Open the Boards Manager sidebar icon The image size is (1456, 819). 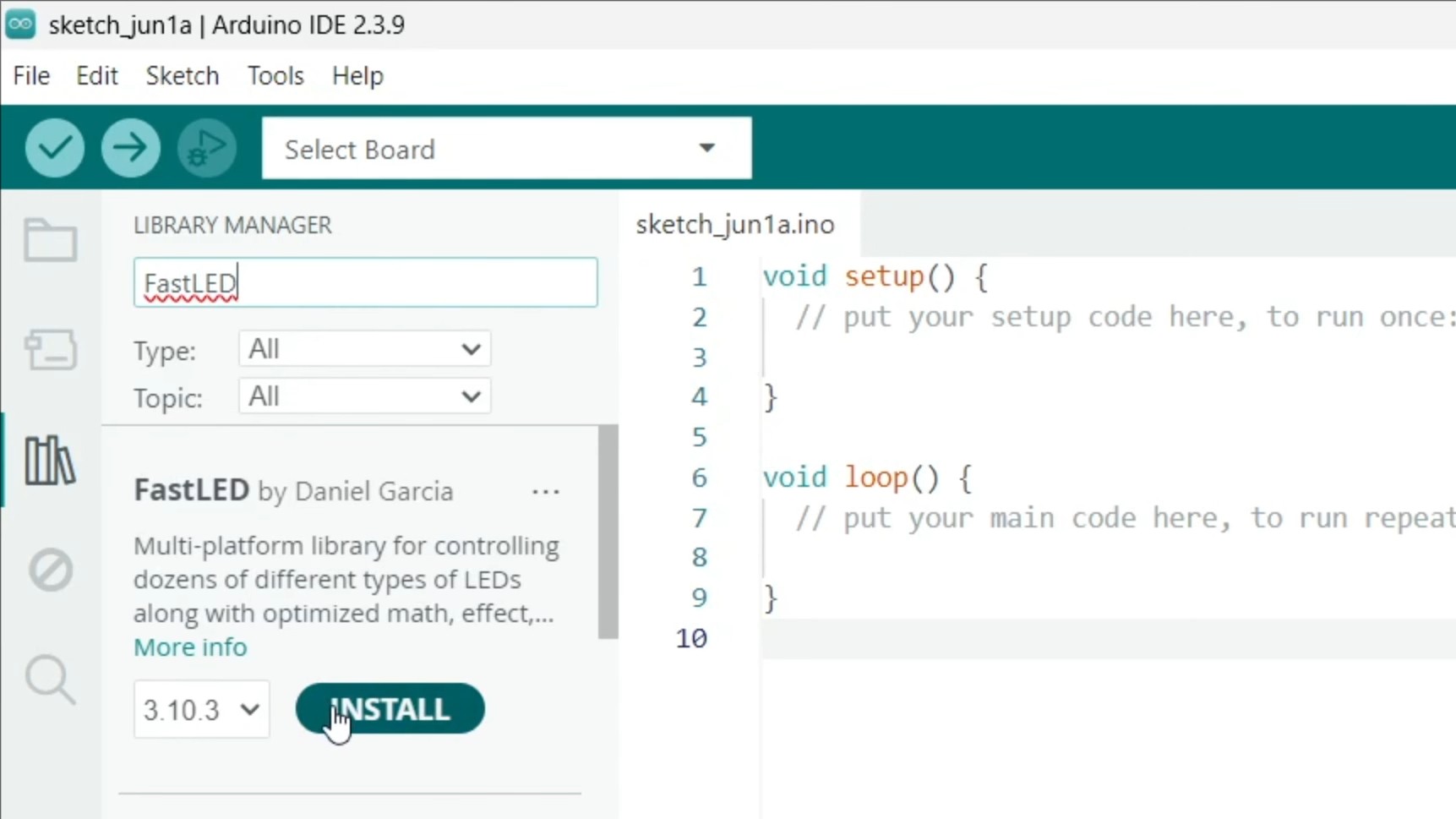point(51,349)
